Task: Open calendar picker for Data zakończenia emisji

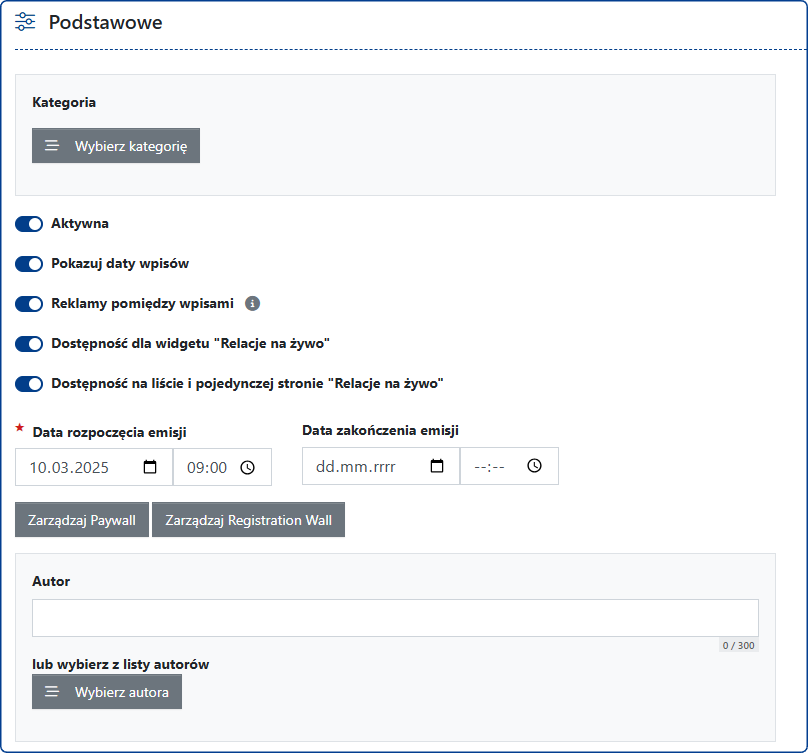Action: tap(437, 466)
